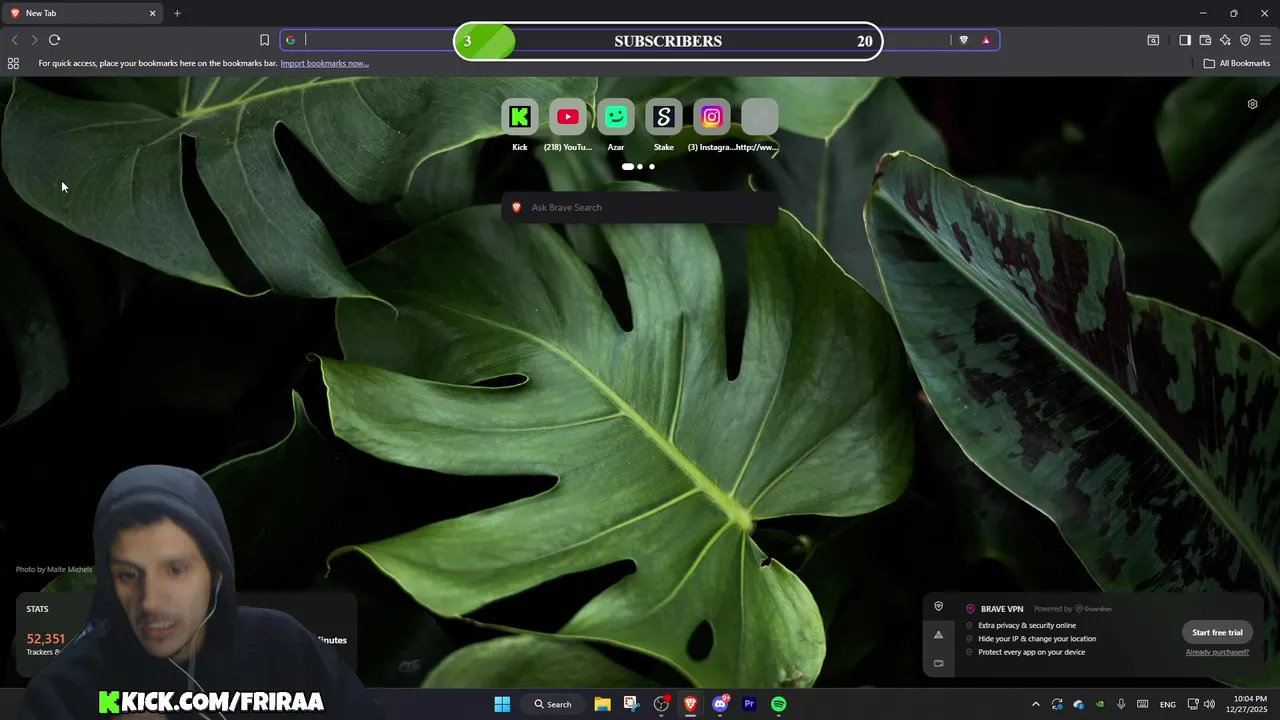The height and width of the screenshot is (720, 1280).
Task: Select the New Tab browser tab
Action: click(x=82, y=13)
